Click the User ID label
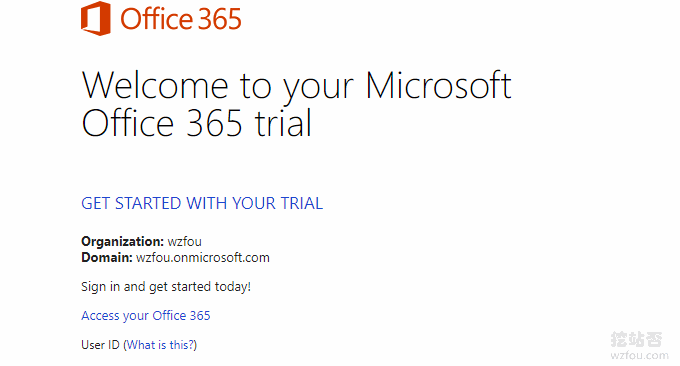Viewport: 680px width, 366px height. [100, 345]
